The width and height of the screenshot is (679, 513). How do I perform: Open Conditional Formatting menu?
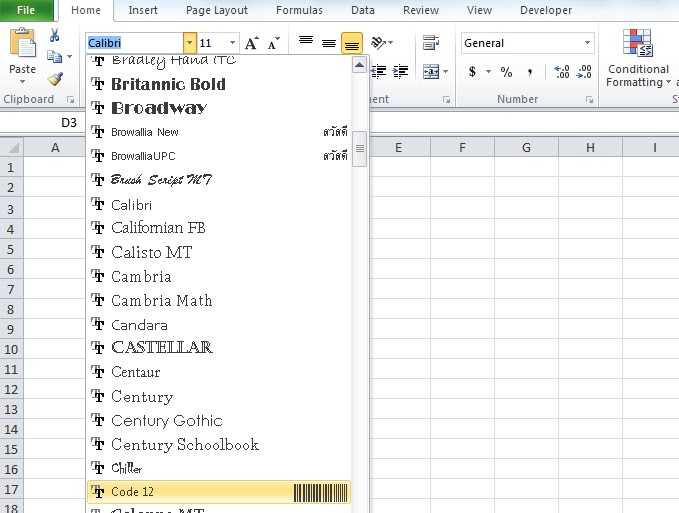point(638,58)
